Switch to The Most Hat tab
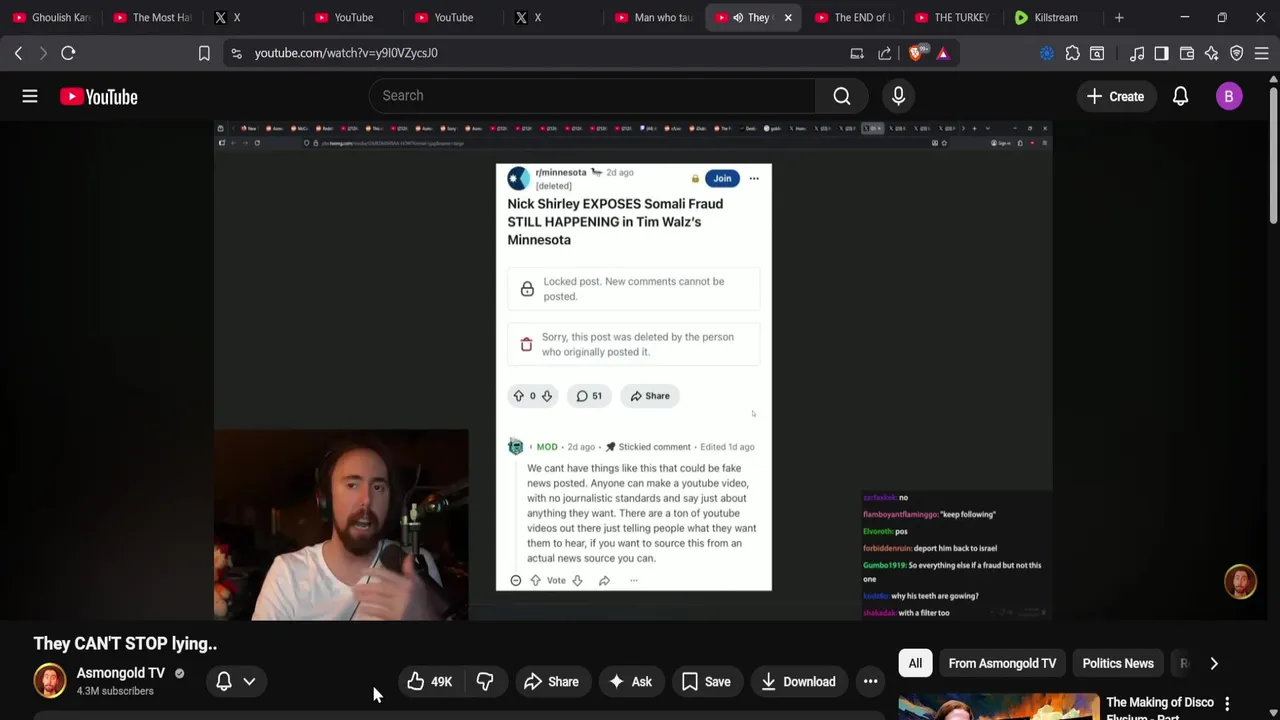Viewport: 1280px width, 720px height. [x=151, y=17]
